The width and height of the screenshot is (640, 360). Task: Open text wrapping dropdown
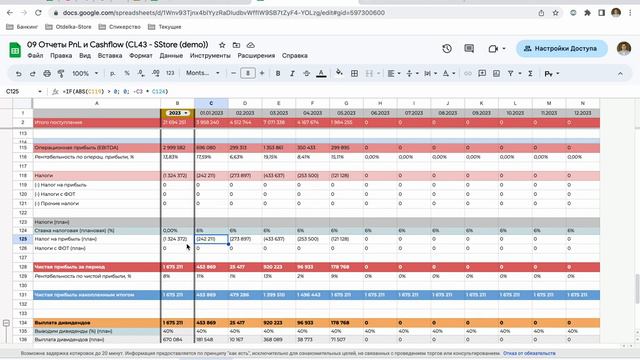tap(430, 73)
